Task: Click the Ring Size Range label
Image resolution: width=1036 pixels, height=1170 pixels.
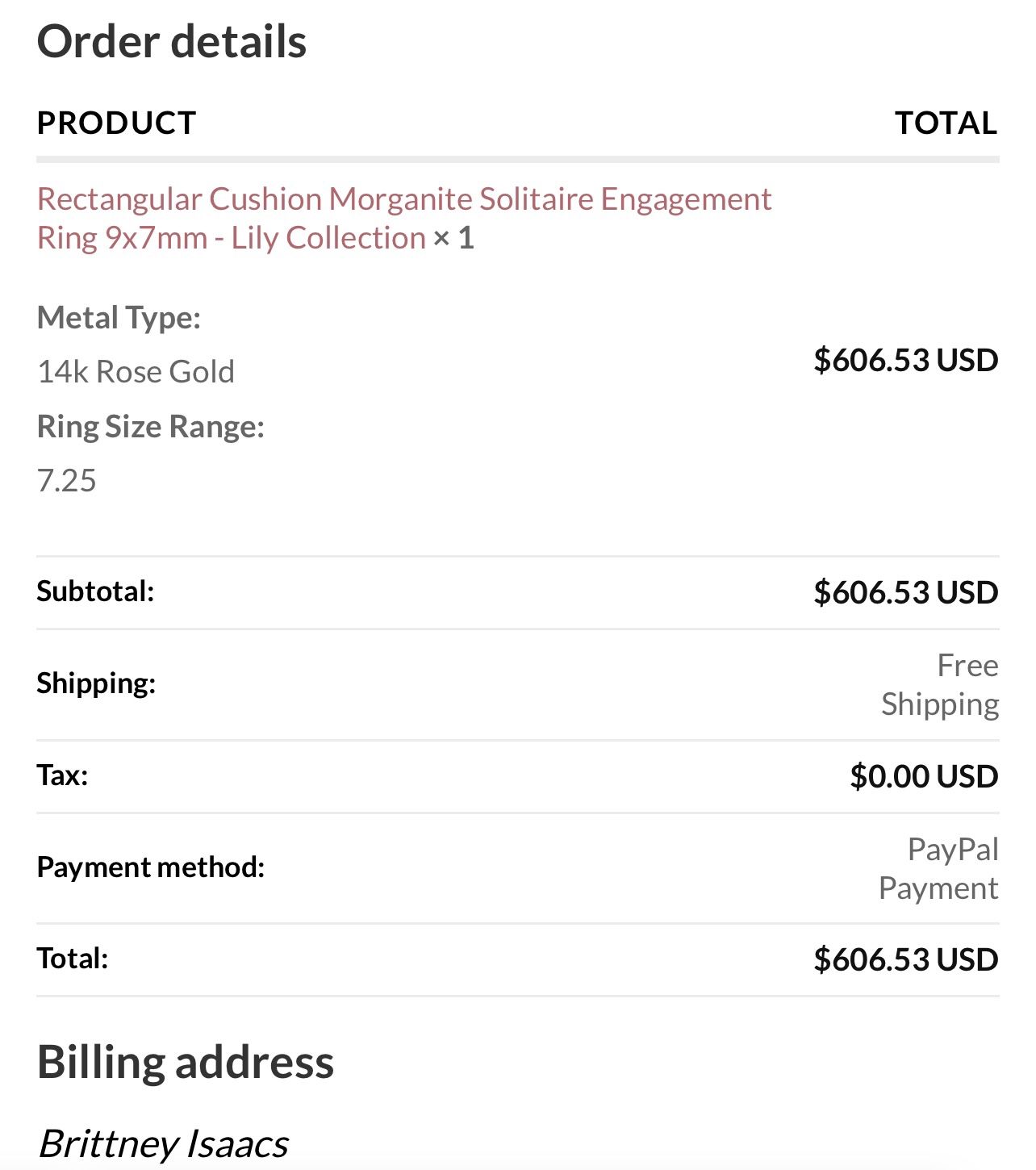Action: pos(151,427)
